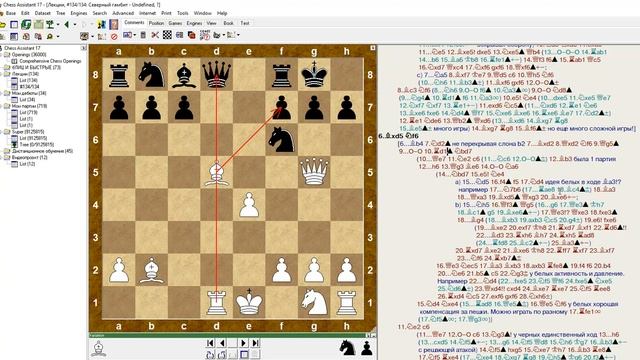This screenshot has height=360, width=640.
Task: Switch to the Test tab
Action: pos(245,23)
